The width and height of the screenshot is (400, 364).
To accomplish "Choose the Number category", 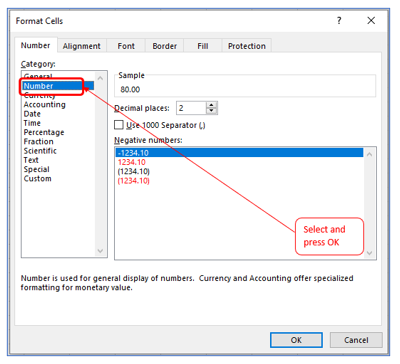I will coord(58,86).
